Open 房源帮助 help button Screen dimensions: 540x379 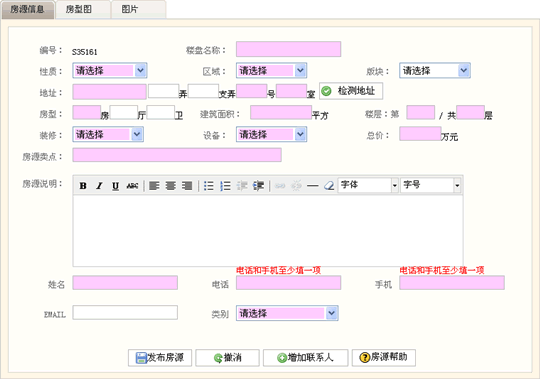[384, 358]
